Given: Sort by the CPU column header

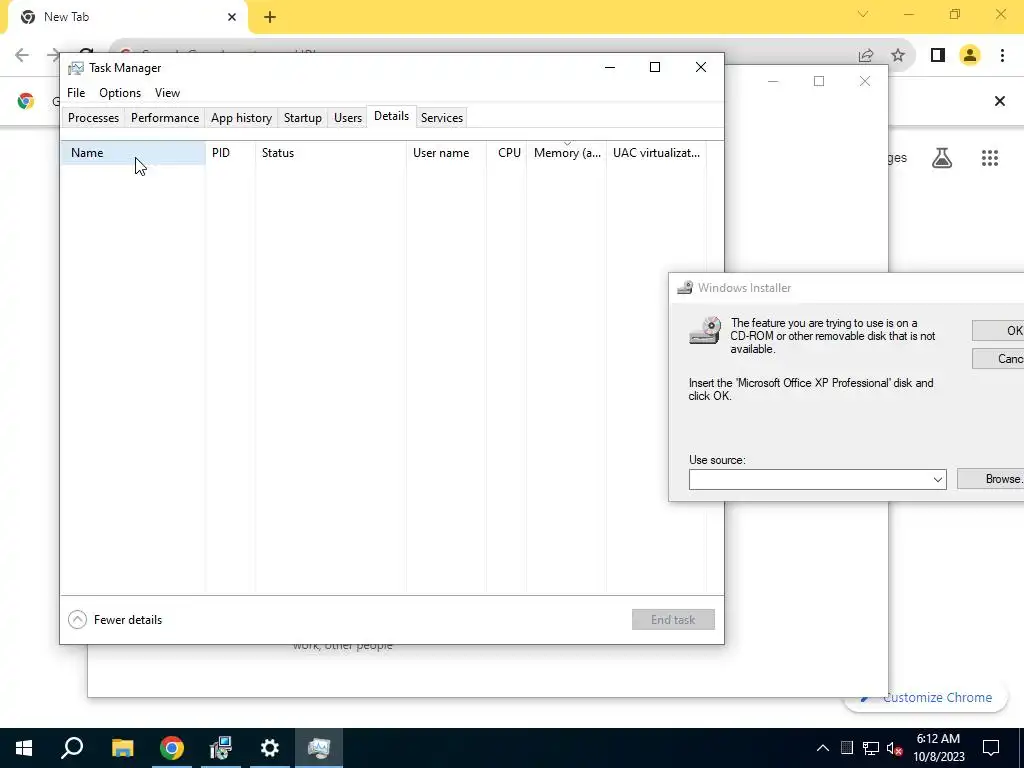Looking at the screenshot, I should [x=507, y=153].
